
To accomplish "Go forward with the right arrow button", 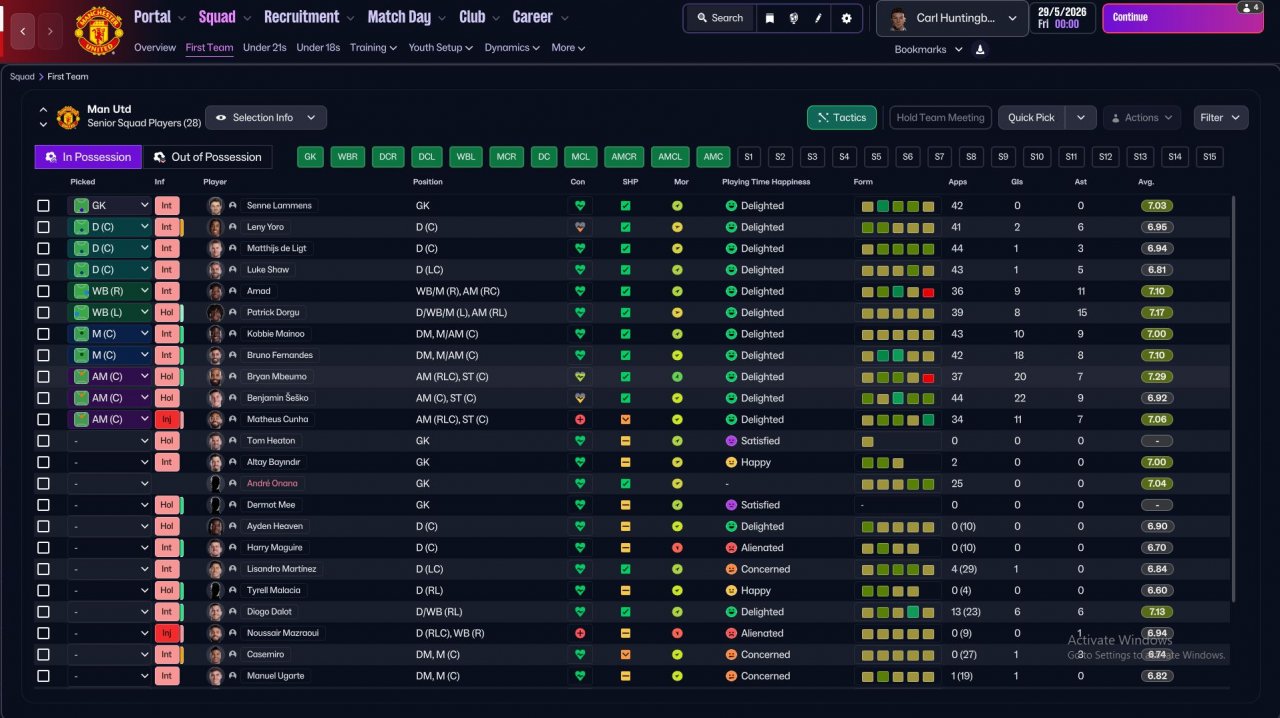I will tap(50, 32).
